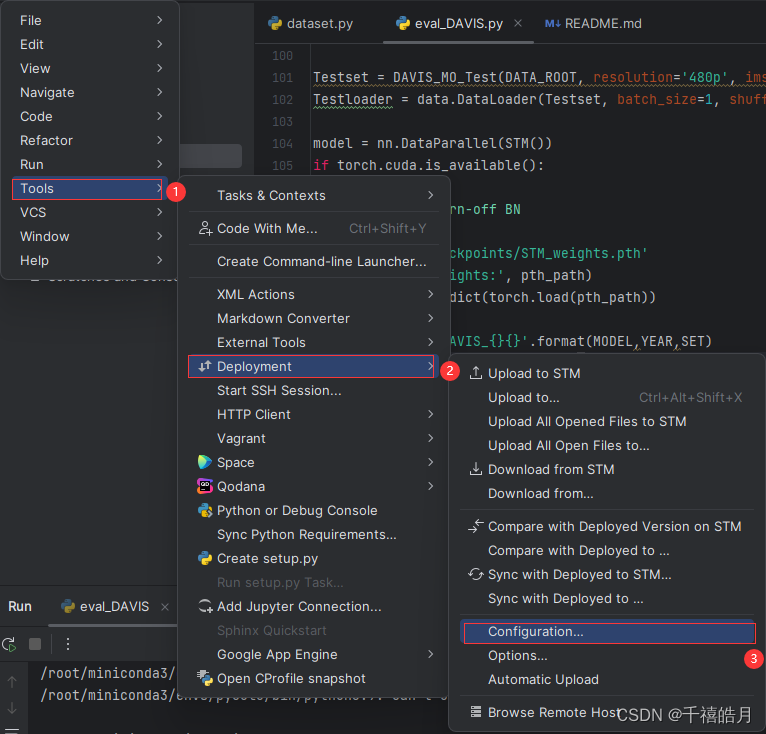Click the Deployment arrows icon
Image resolution: width=766 pixels, height=734 pixels.
205,366
